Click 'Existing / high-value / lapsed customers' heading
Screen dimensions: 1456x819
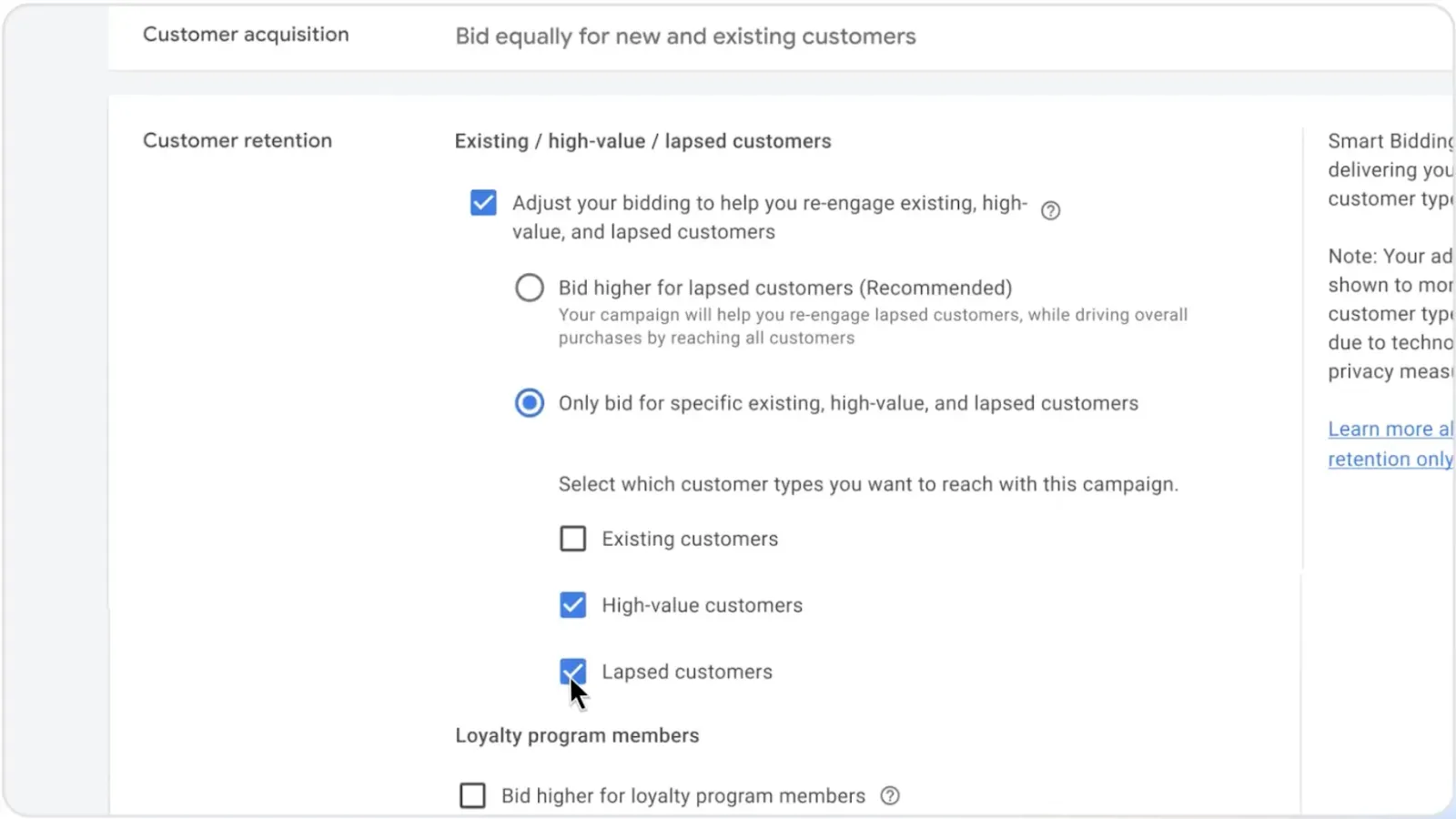(x=643, y=142)
